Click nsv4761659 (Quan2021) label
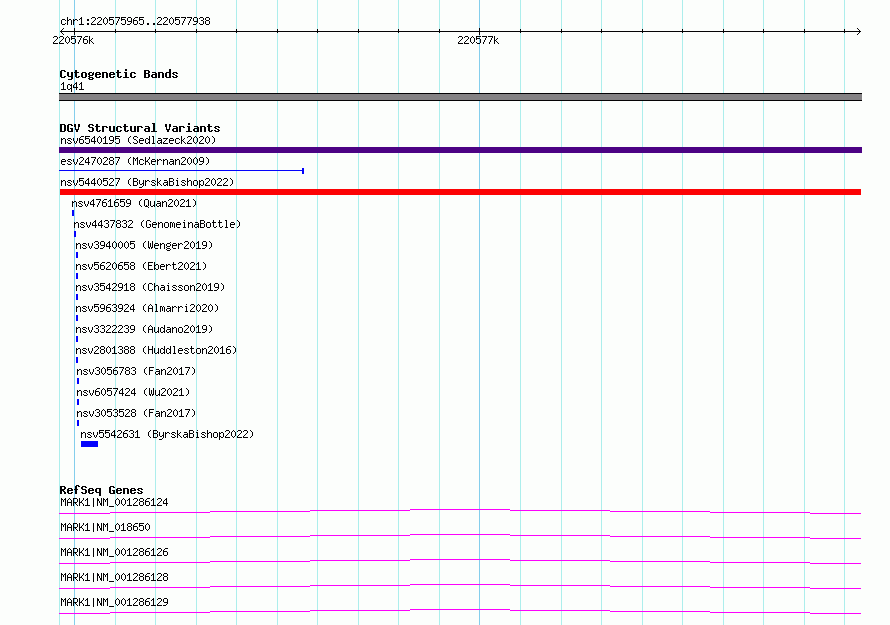Image resolution: width=890 pixels, height=625 pixels. (x=134, y=203)
